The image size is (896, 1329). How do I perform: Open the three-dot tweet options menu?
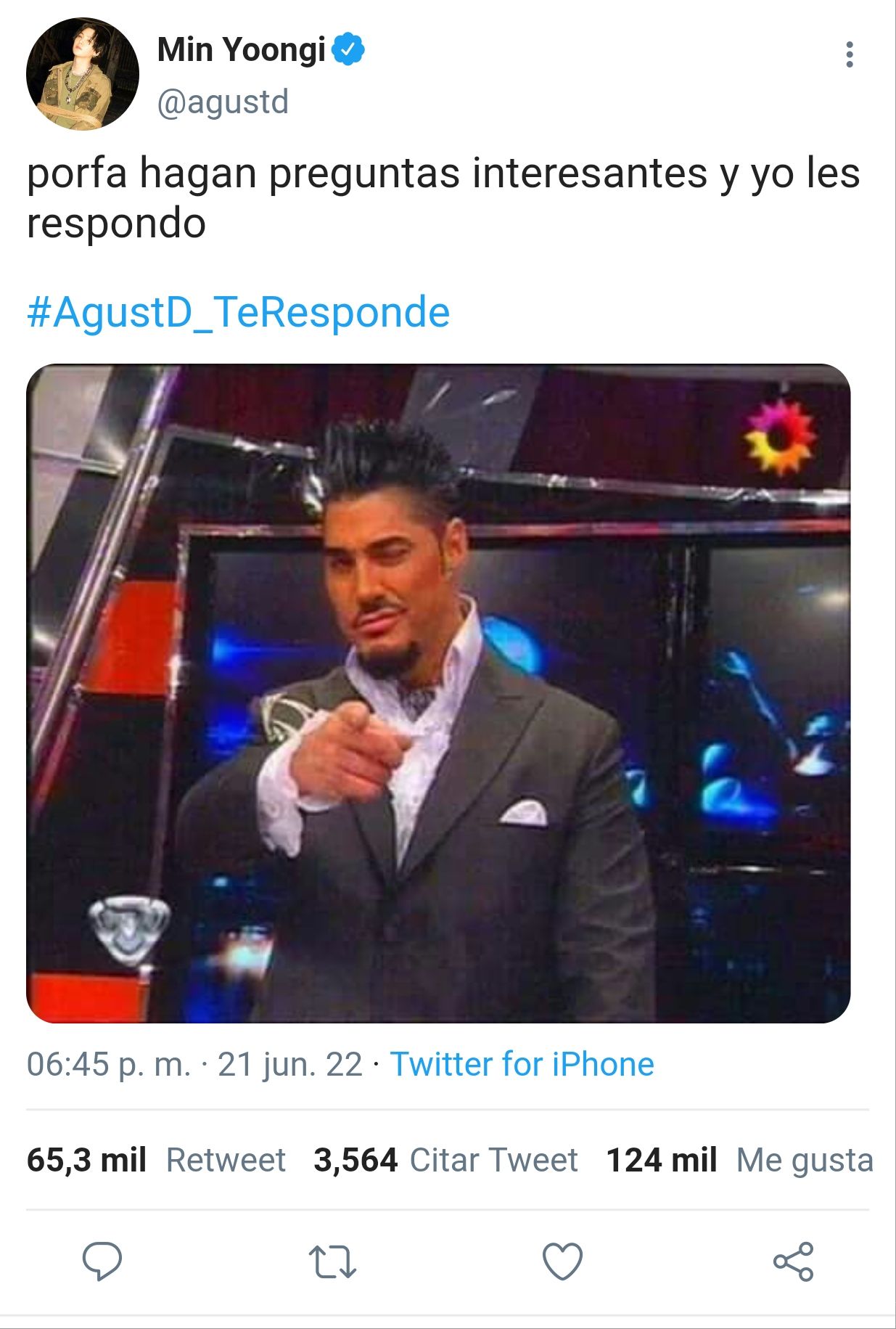849,54
